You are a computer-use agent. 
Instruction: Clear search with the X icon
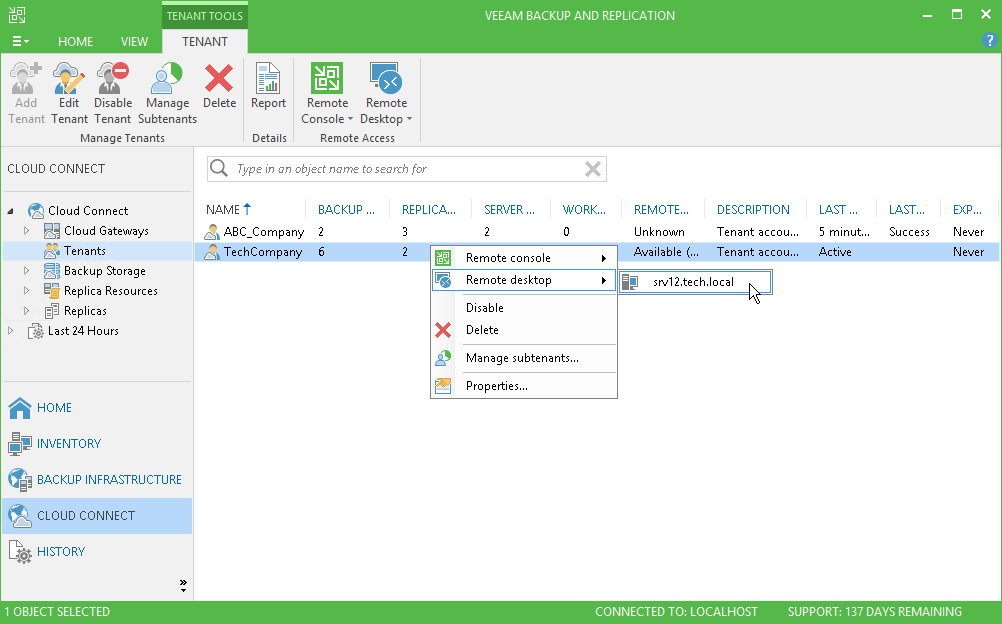tap(592, 169)
